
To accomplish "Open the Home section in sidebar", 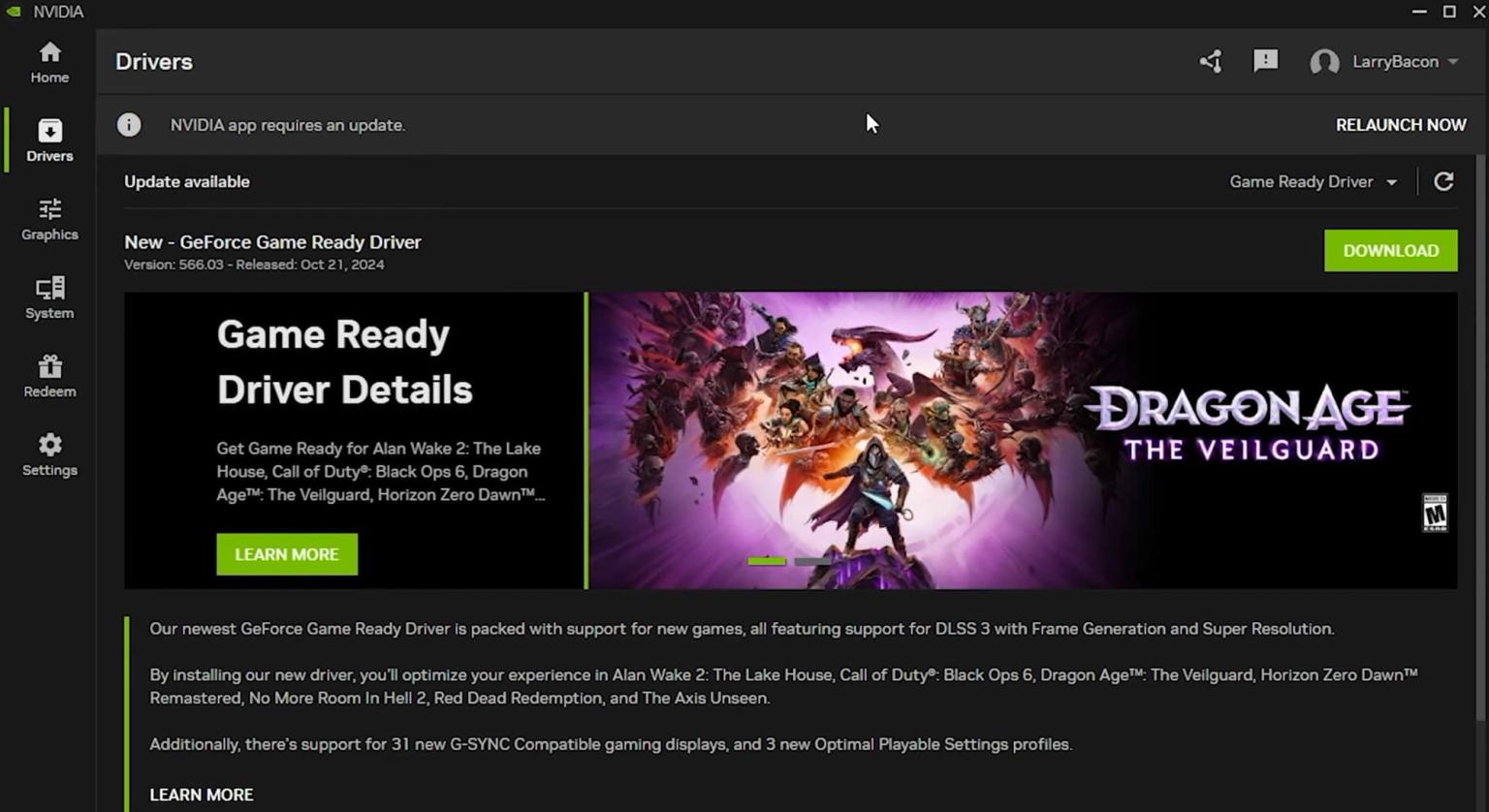I will [49, 62].
